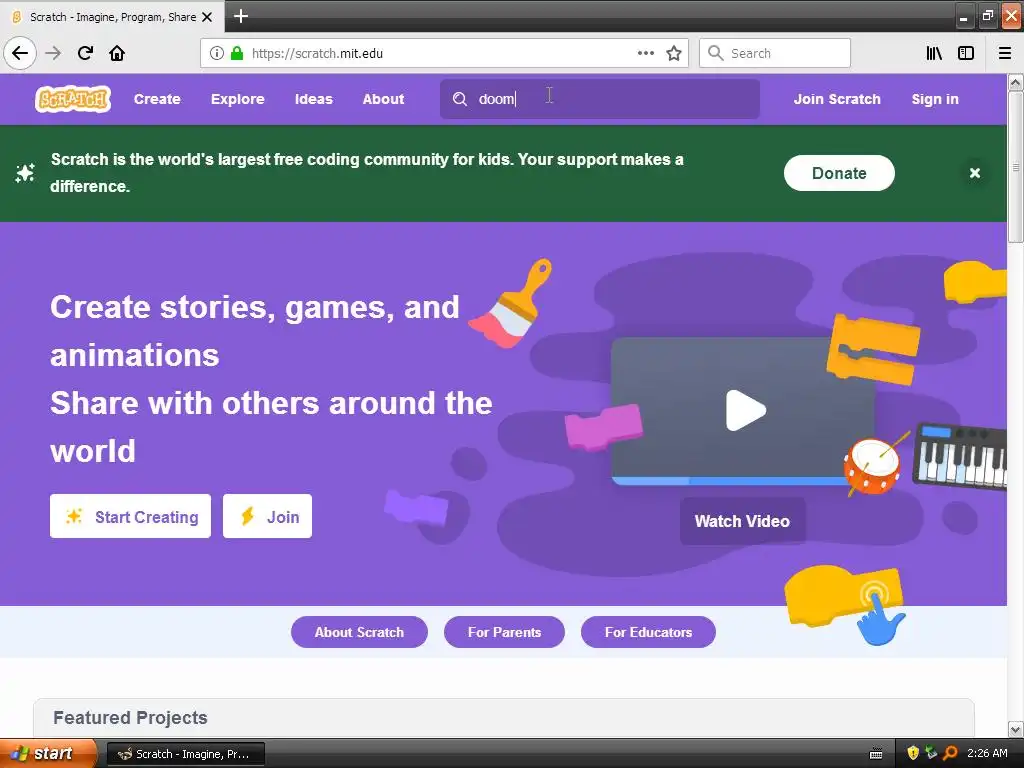
Task: Click the green padlock security icon
Action: [237, 53]
